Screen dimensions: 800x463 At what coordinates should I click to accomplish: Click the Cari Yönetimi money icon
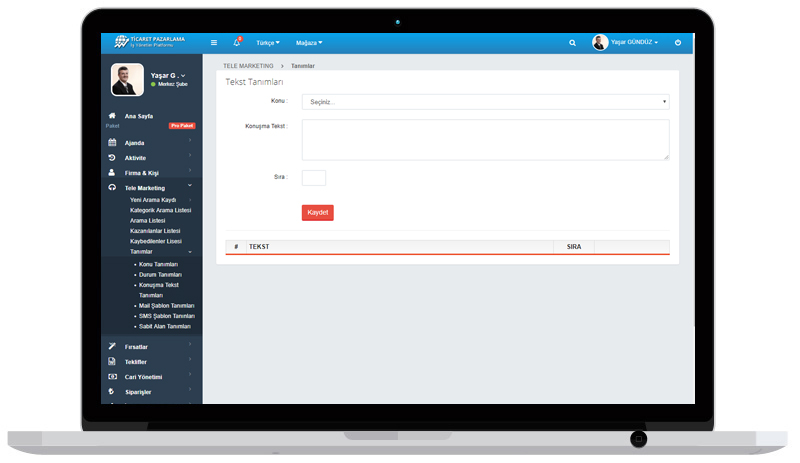pyautogui.click(x=112, y=377)
